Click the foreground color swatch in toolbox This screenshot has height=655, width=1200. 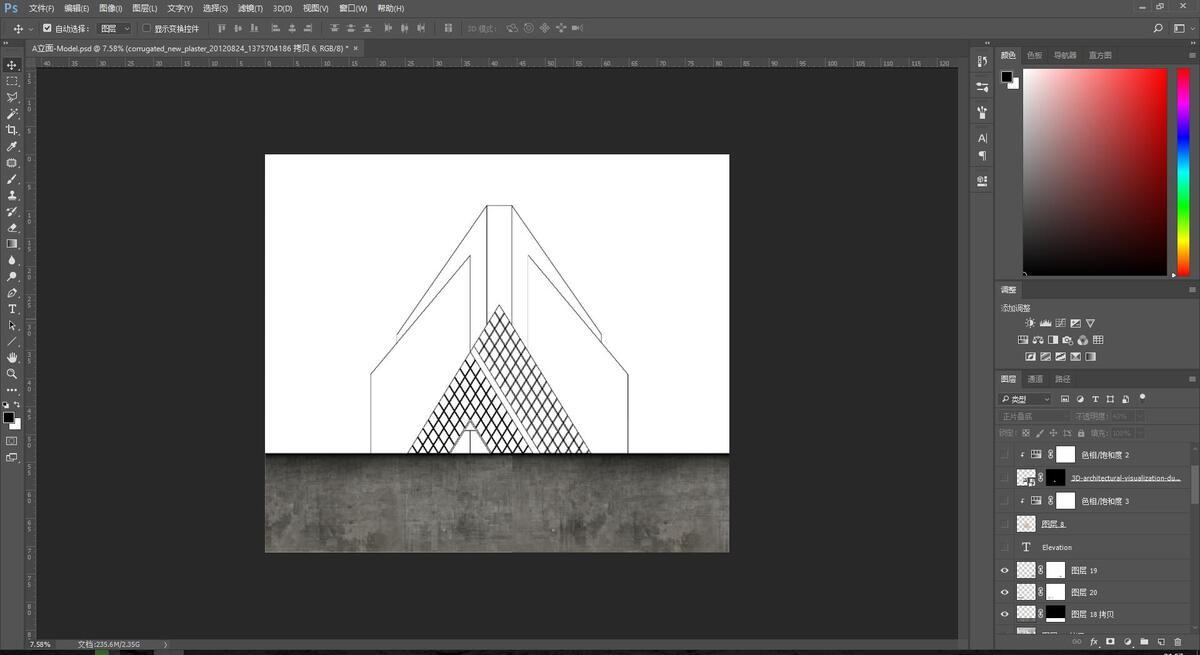tap(8, 417)
